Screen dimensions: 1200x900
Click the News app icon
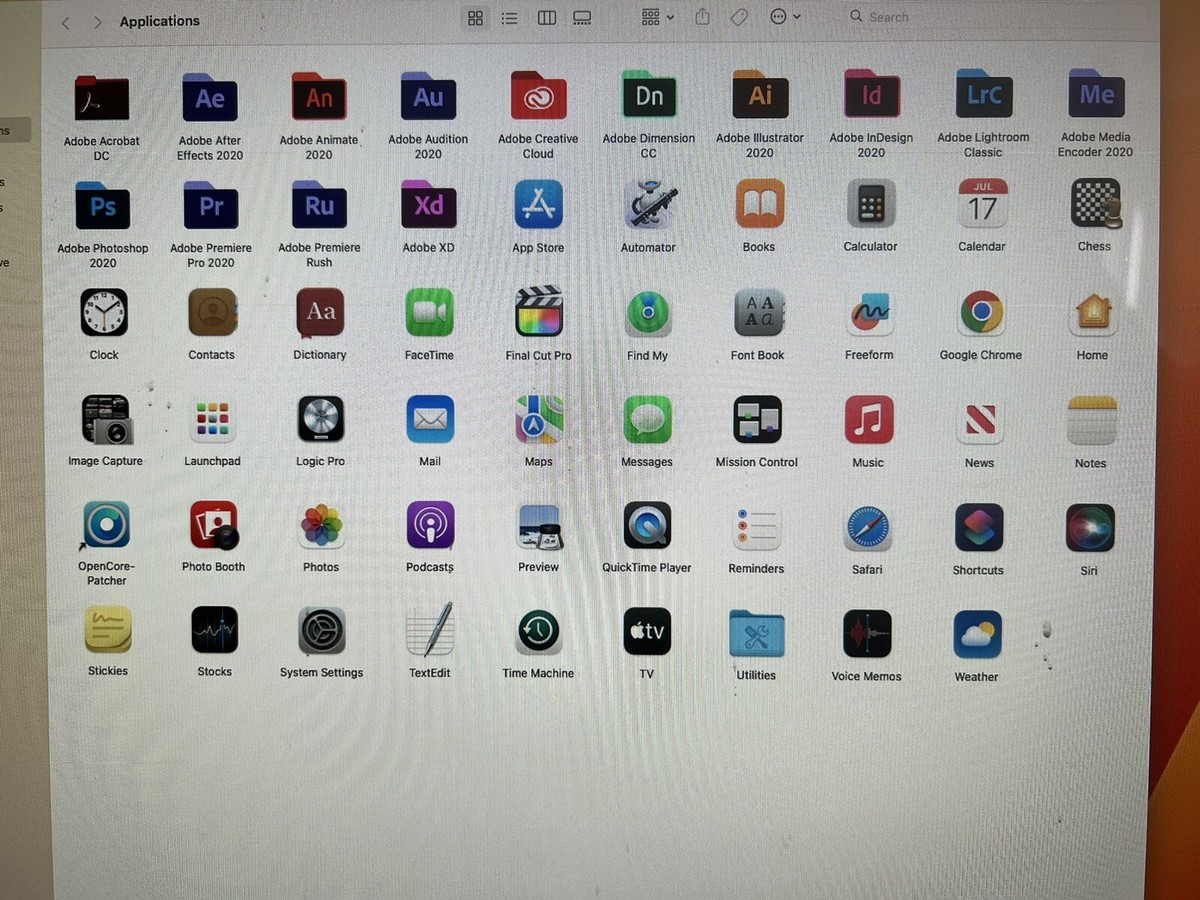tap(980, 421)
